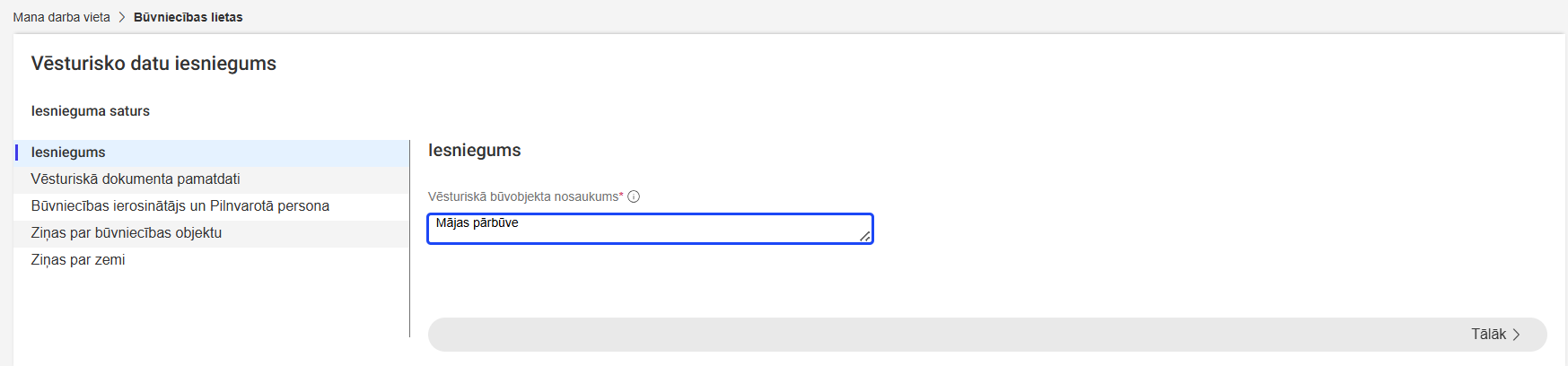Viewport: 1568px width, 366px height.
Task: Go to the Ziņas par zemi section
Action: pyautogui.click(x=78, y=260)
